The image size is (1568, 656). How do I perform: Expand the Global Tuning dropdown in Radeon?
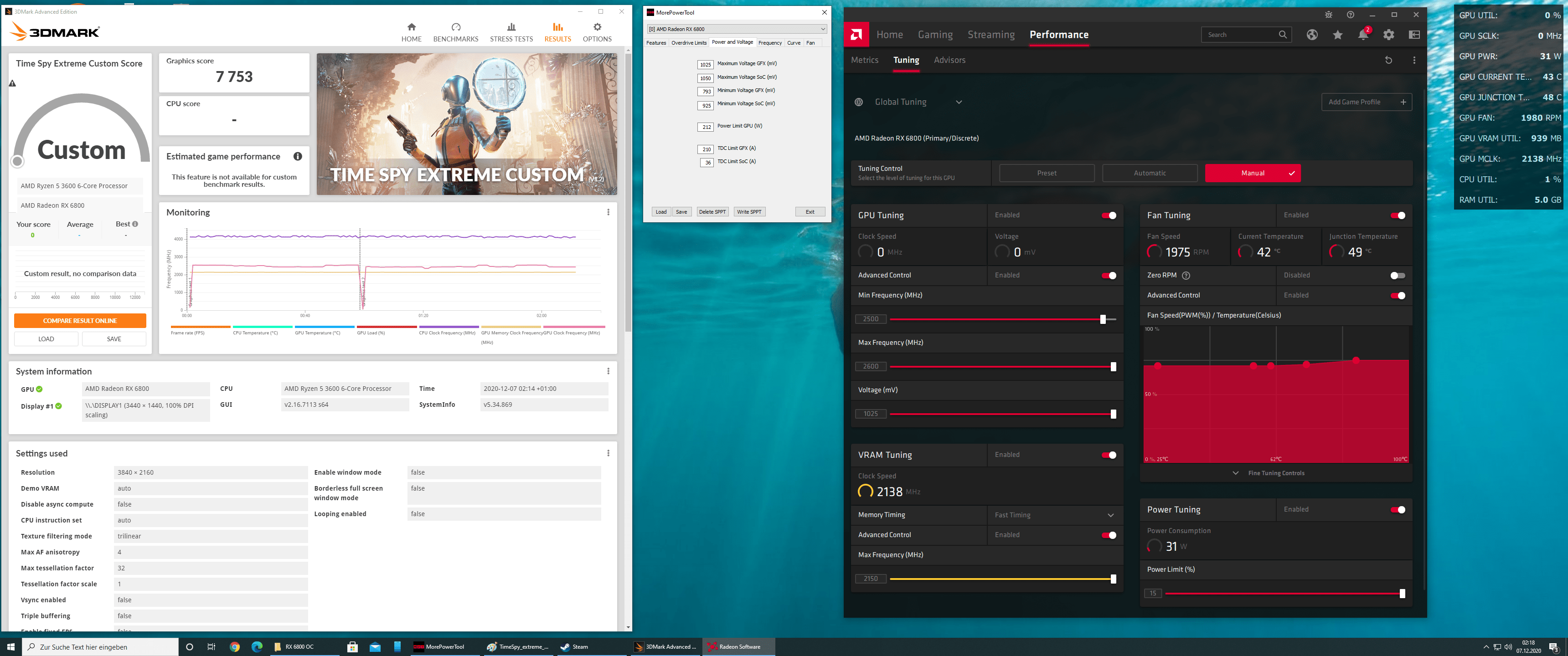point(958,102)
